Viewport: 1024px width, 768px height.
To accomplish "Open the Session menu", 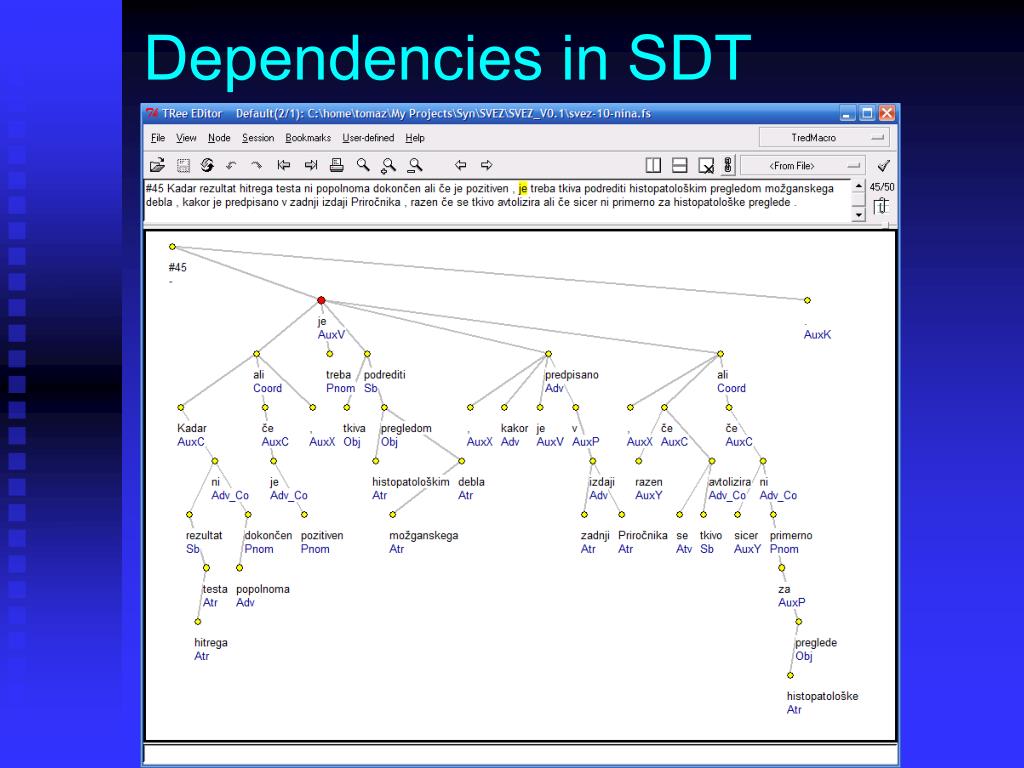I will coord(258,138).
